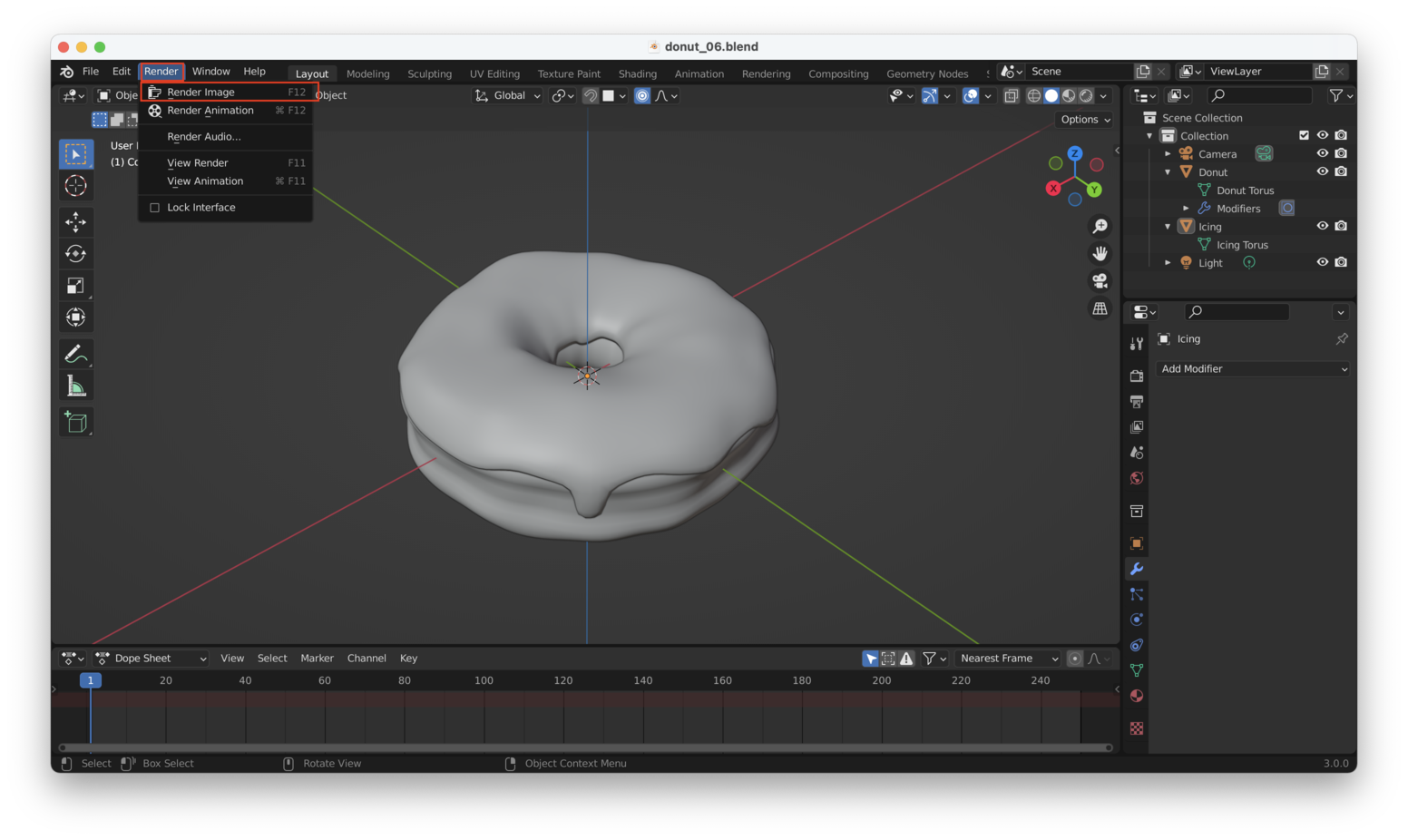Enable the Lock Interface checkbox
This screenshot has width=1408, height=840.
pos(154,207)
